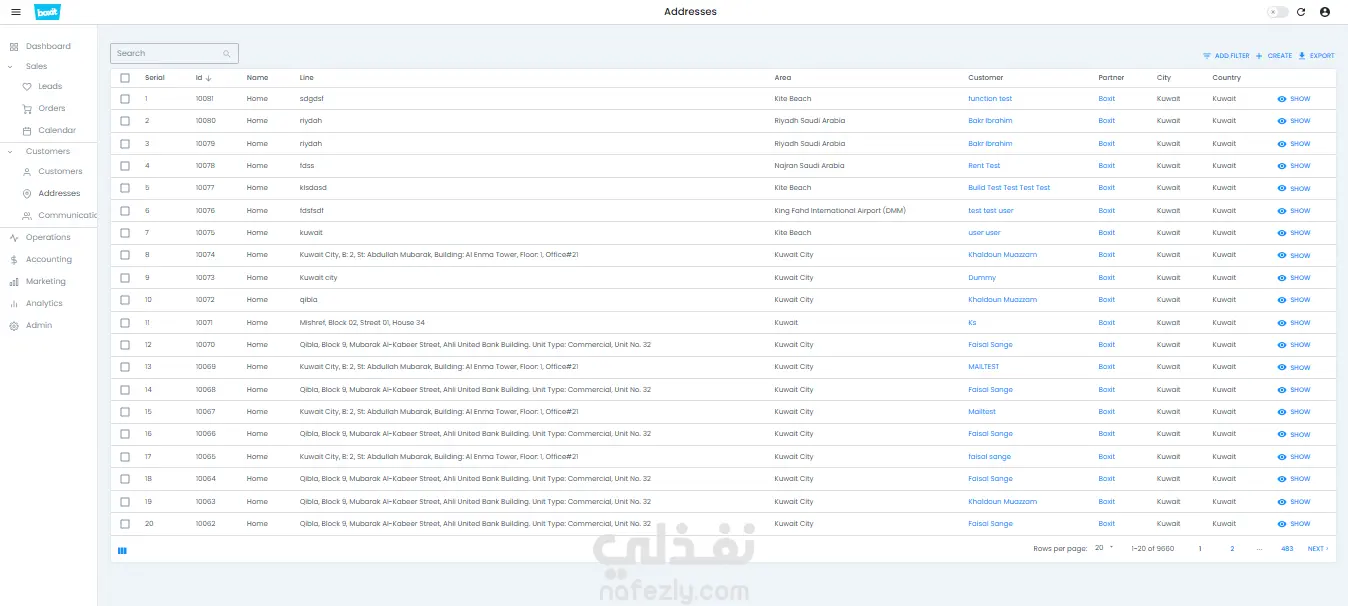Click the Accounting dollar icon
This screenshot has height=606, width=1348.
pos(14,260)
